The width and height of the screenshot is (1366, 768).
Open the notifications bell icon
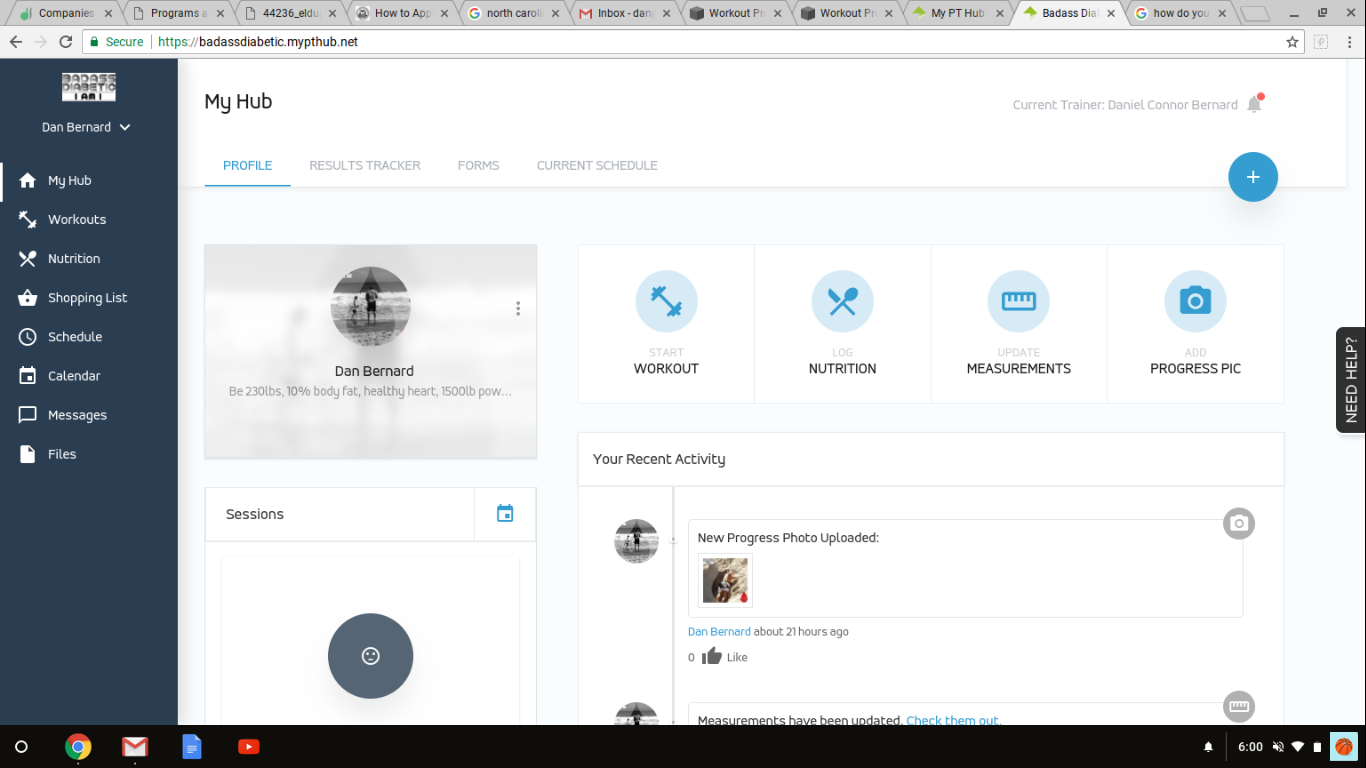tap(1253, 104)
